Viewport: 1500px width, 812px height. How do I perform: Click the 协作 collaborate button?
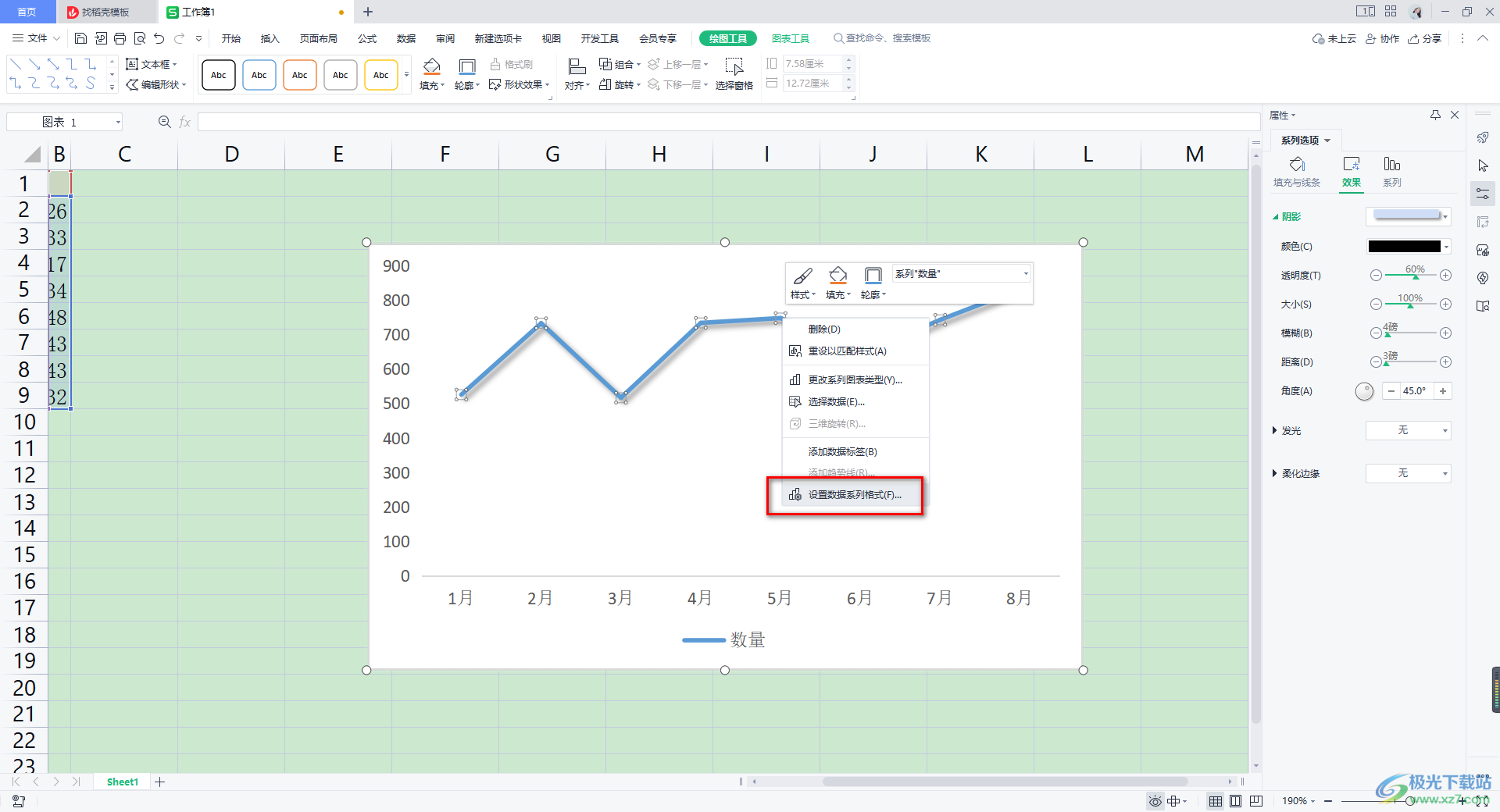coord(1383,38)
